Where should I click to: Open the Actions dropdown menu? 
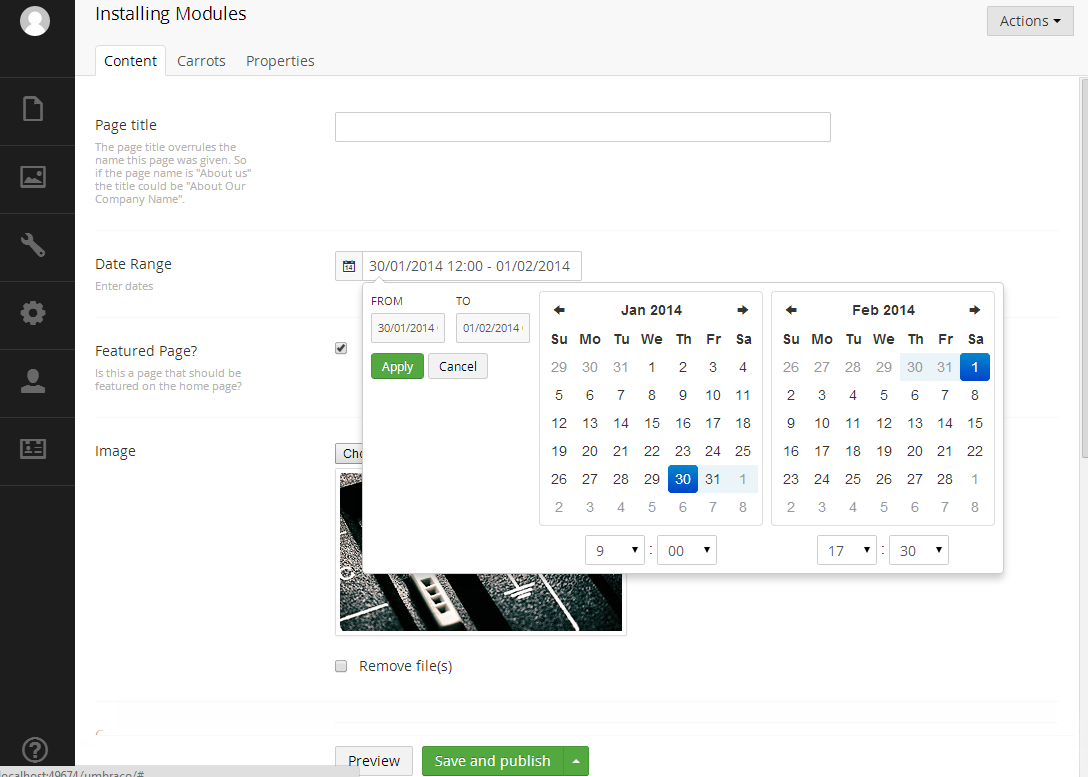coord(1030,21)
